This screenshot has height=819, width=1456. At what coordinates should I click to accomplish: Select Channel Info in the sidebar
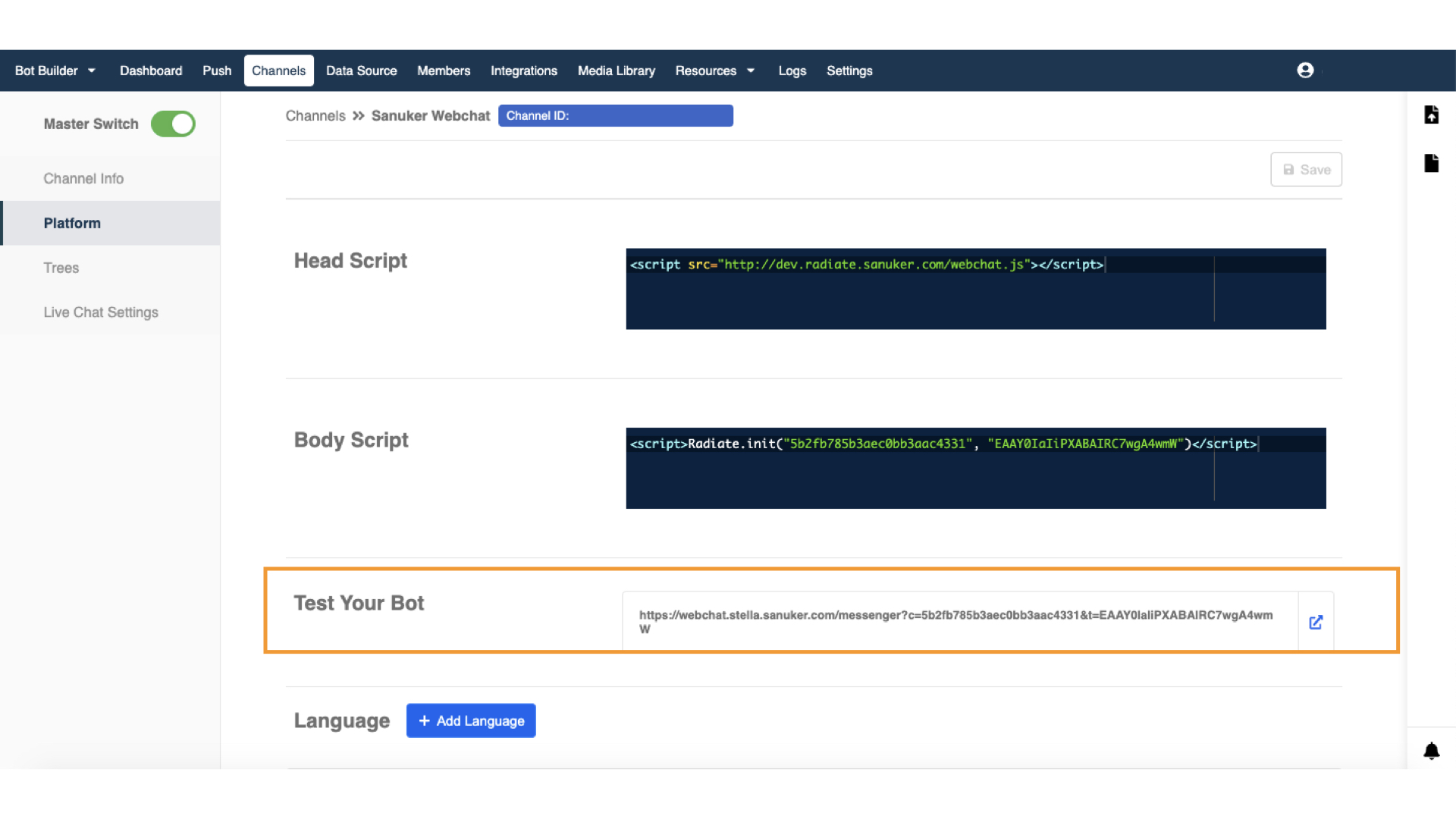(x=83, y=178)
